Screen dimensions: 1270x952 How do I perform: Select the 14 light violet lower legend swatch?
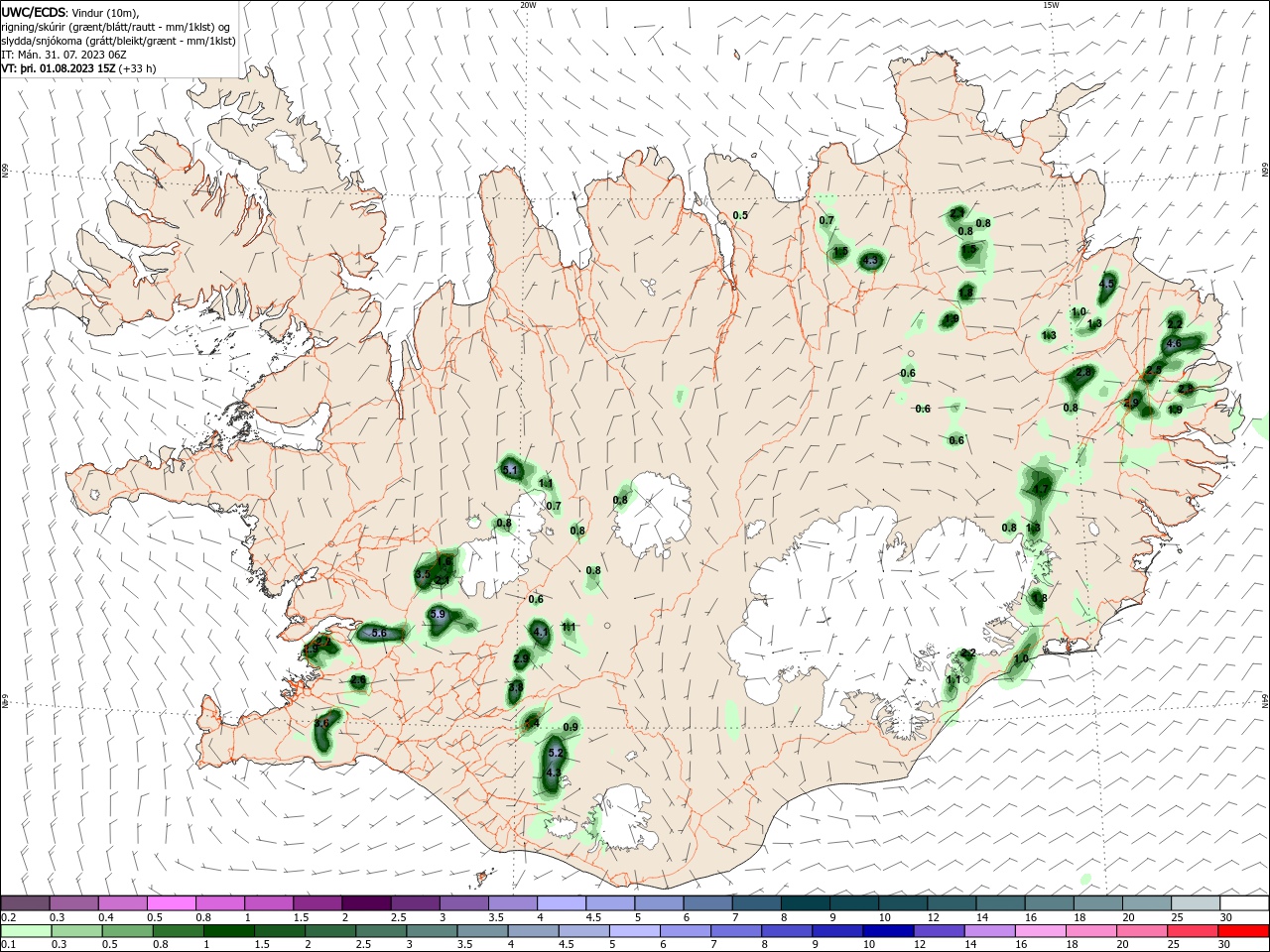[989, 931]
